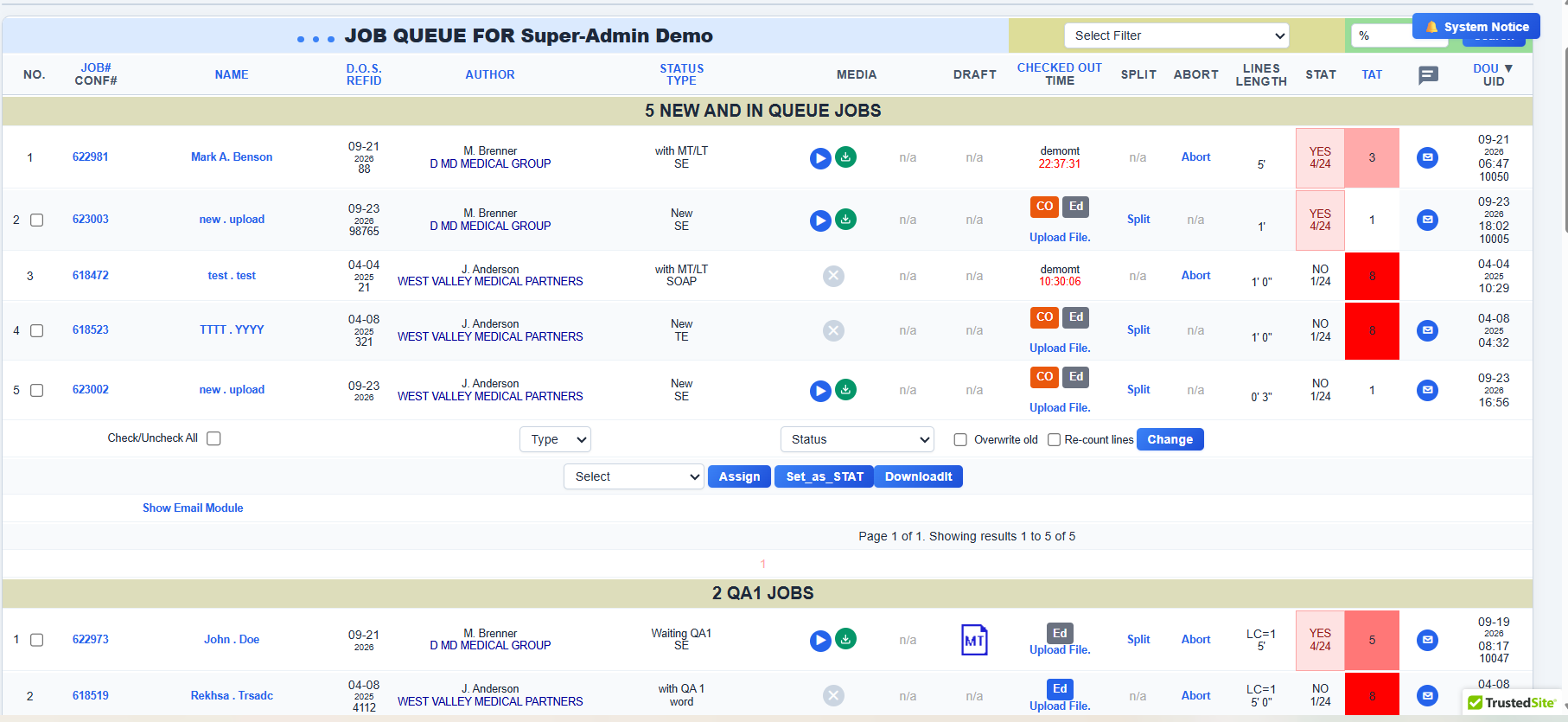Play audio for job 622981
Viewport: 1568px width, 722px height.
(820, 158)
